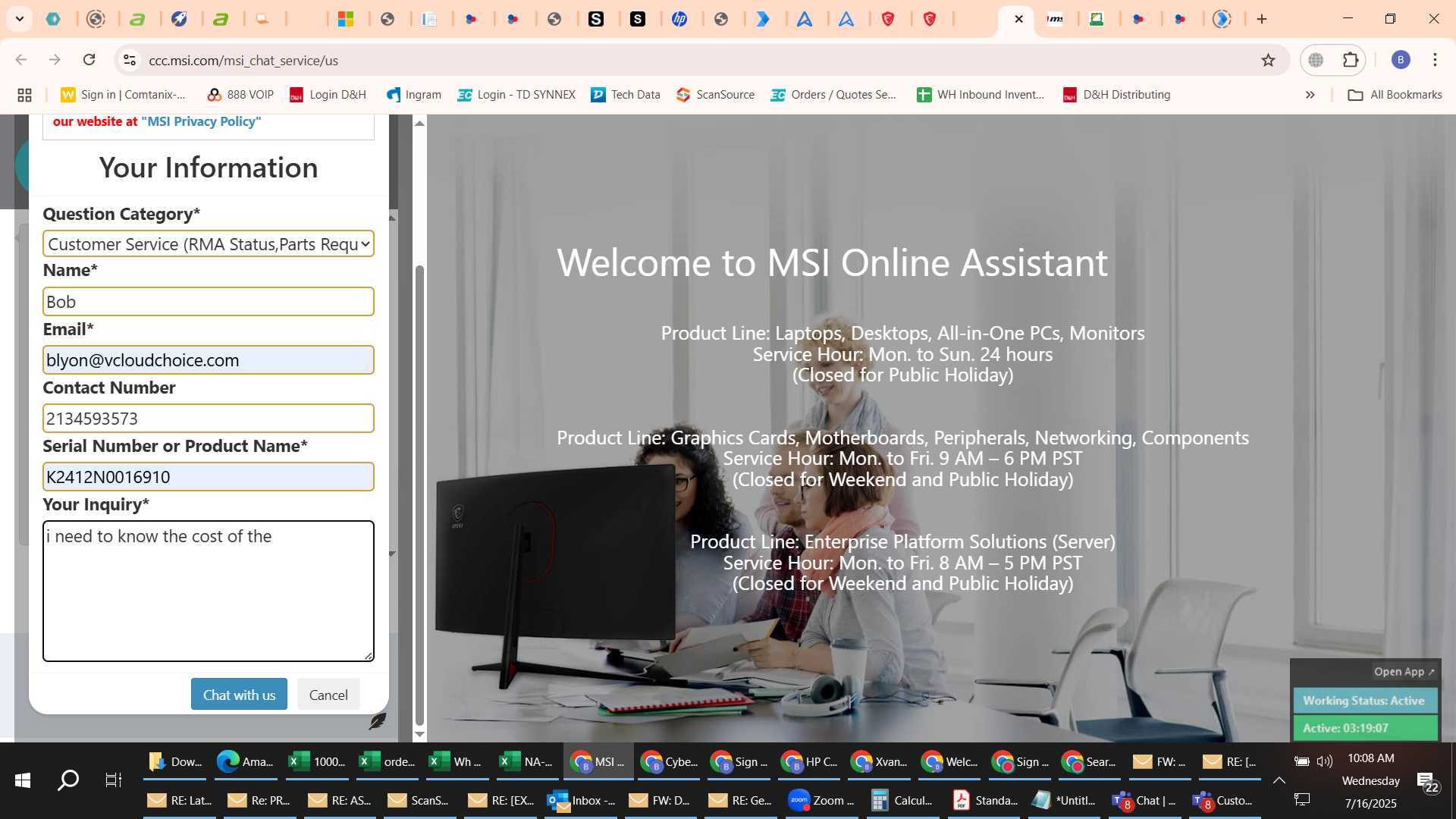The width and height of the screenshot is (1456, 819).
Task: Click the chat panel scrollbar thumb
Action: coord(419,497)
